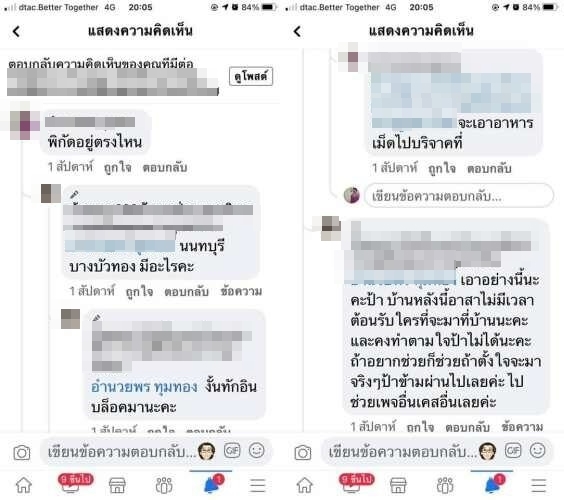Open hamburger menu on right screen
The height and width of the screenshot is (500, 564).
539,485
